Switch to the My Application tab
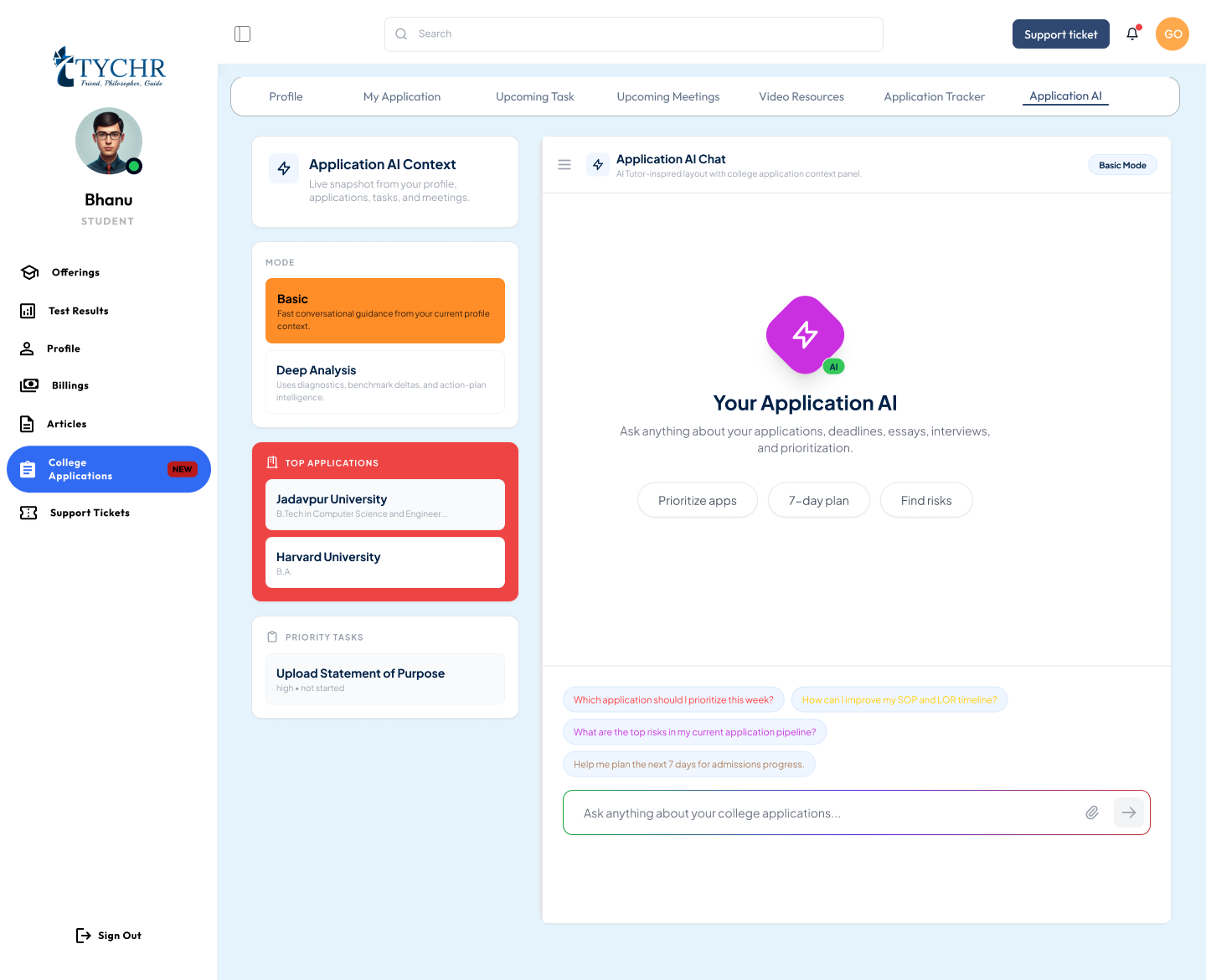Viewport: 1206px width, 980px height. tap(402, 96)
